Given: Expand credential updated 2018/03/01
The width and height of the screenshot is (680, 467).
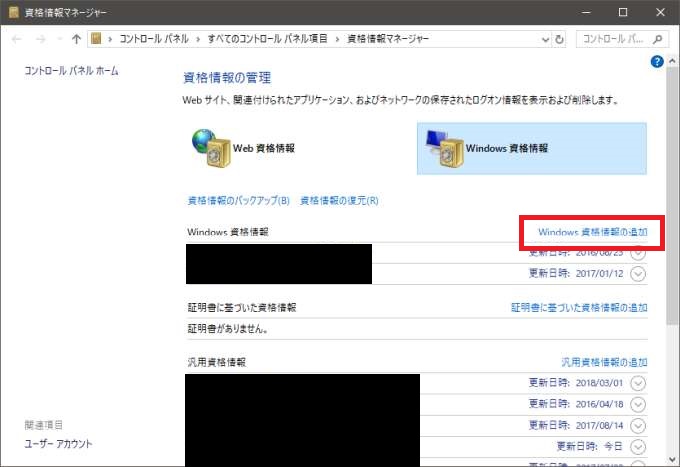Looking at the screenshot, I should click(x=638, y=383).
